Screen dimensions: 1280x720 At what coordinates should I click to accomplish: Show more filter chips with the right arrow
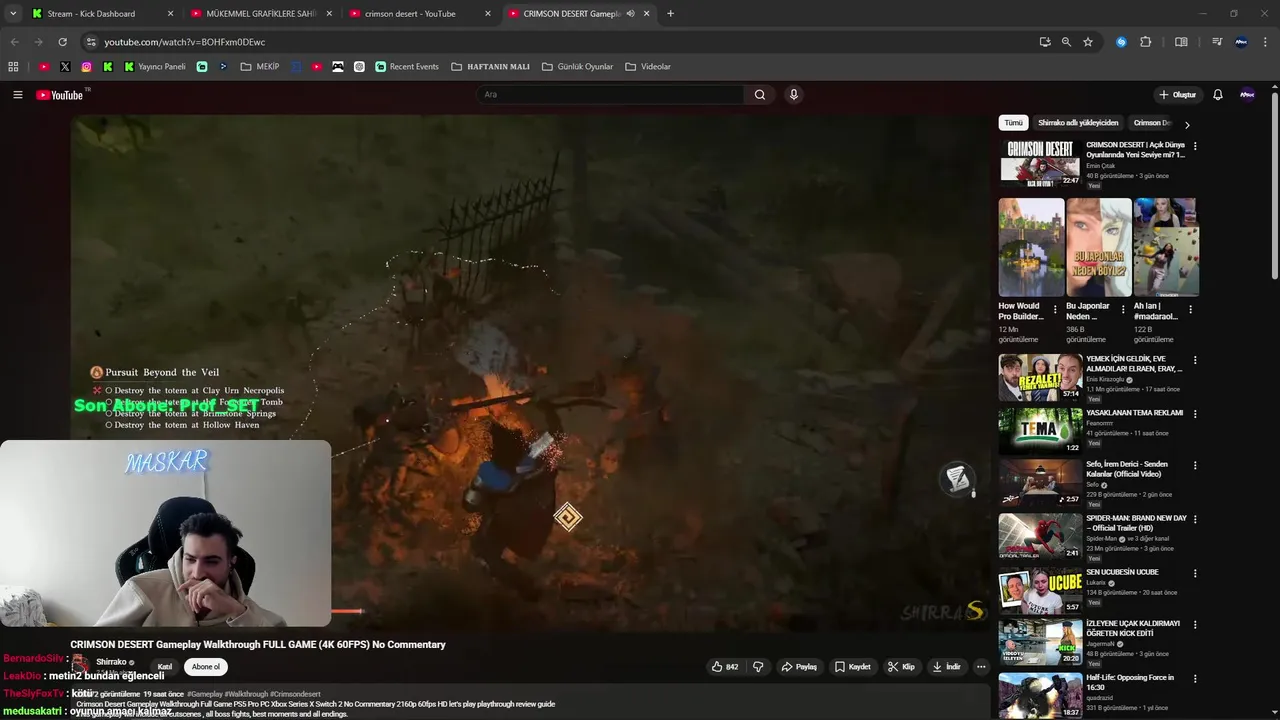point(1187,125)
